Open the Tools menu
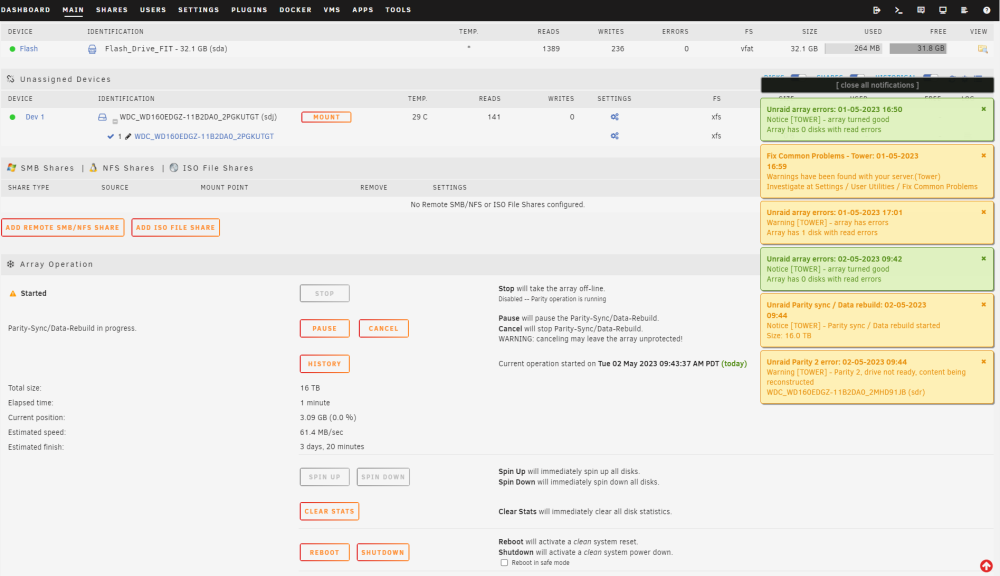 tap(398, 10)
